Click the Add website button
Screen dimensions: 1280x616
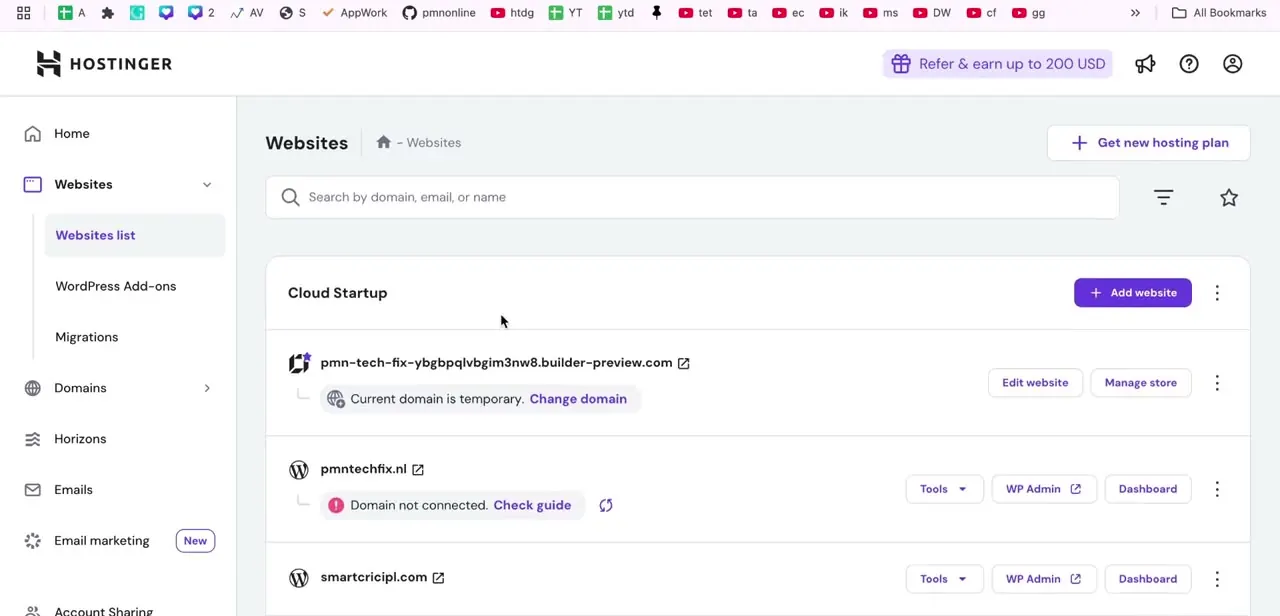[1132, 293]
